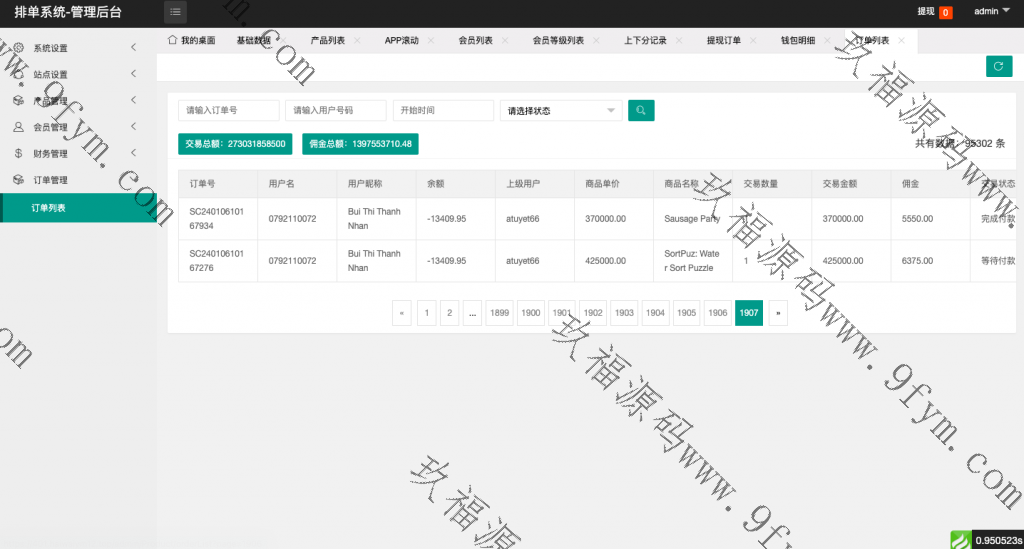1024x549 pixels.
Task: Click the cube icon beside 订单管理
Action: 19,180
